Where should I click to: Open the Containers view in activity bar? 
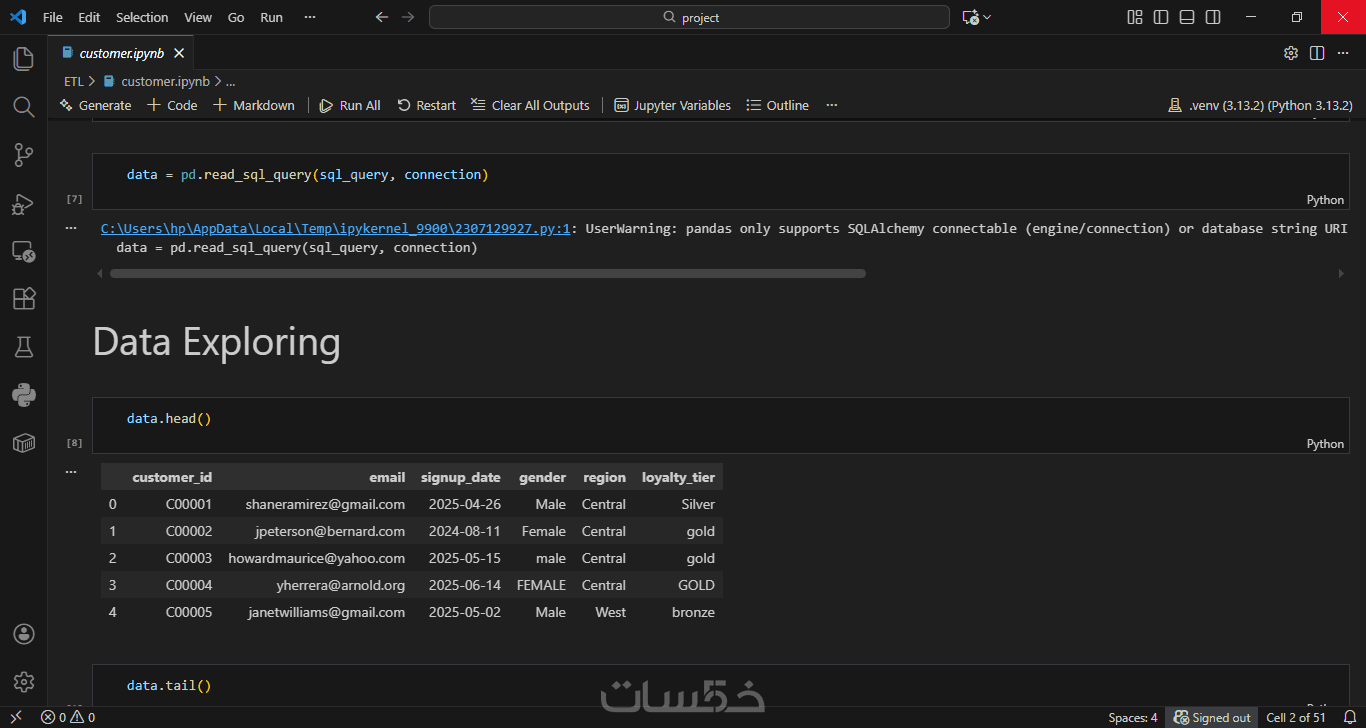click(x=23, y=443)
